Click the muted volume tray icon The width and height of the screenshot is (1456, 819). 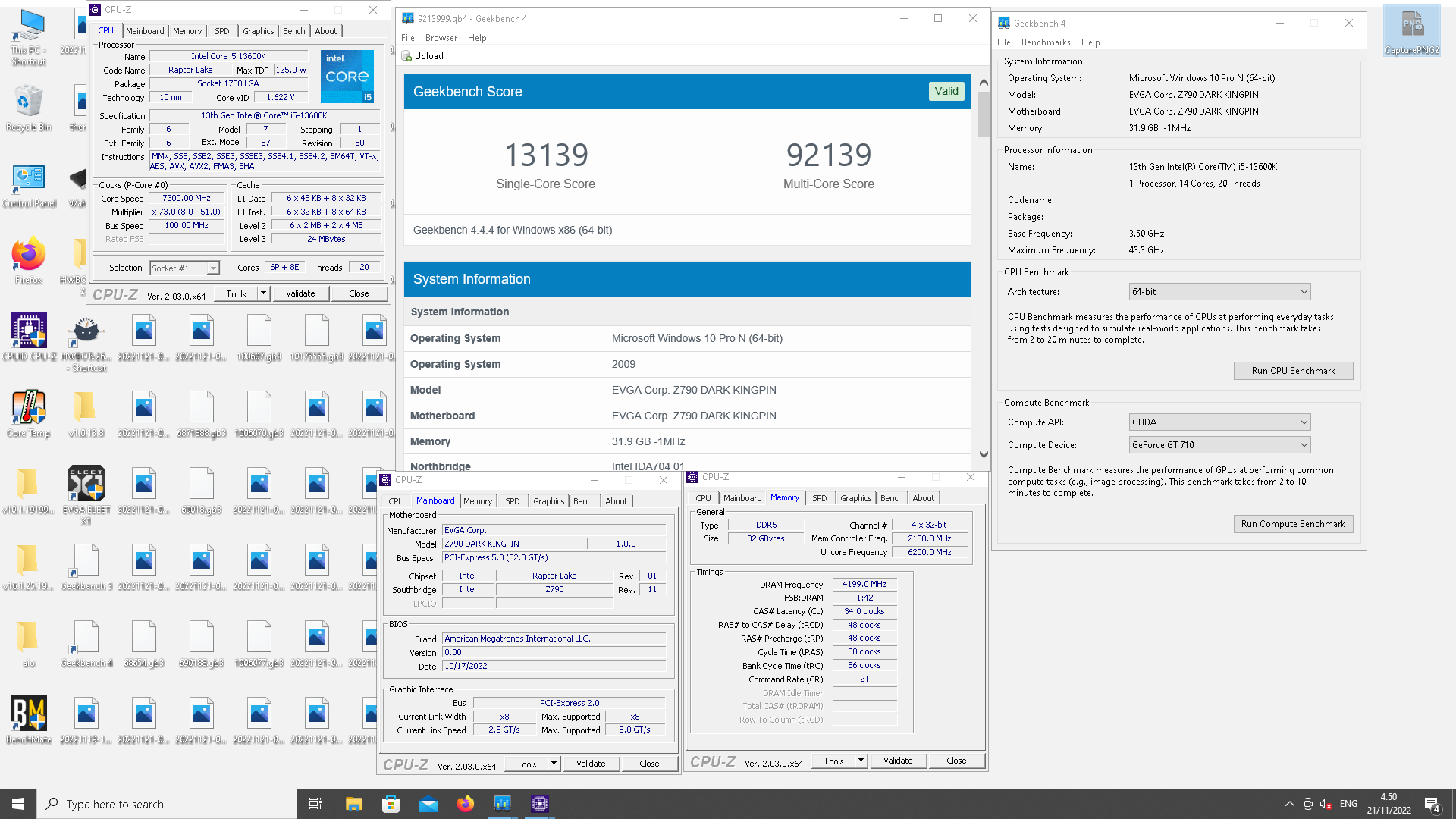click(x=1326, y=804)
